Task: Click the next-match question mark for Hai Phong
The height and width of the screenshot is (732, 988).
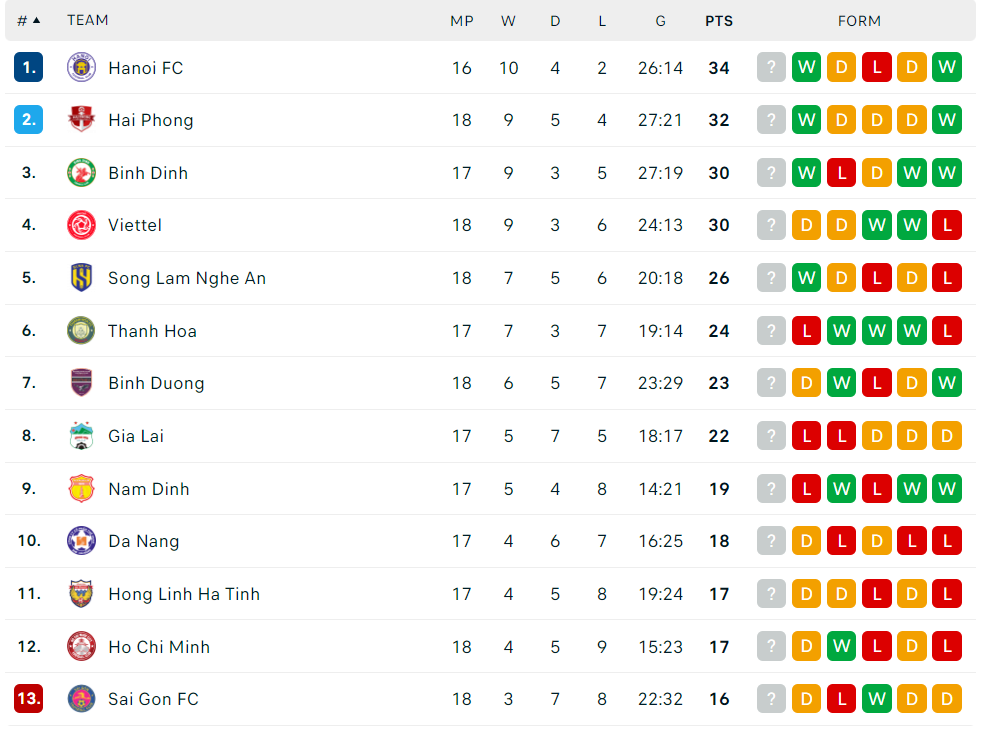Action: [x=771, y=119]
